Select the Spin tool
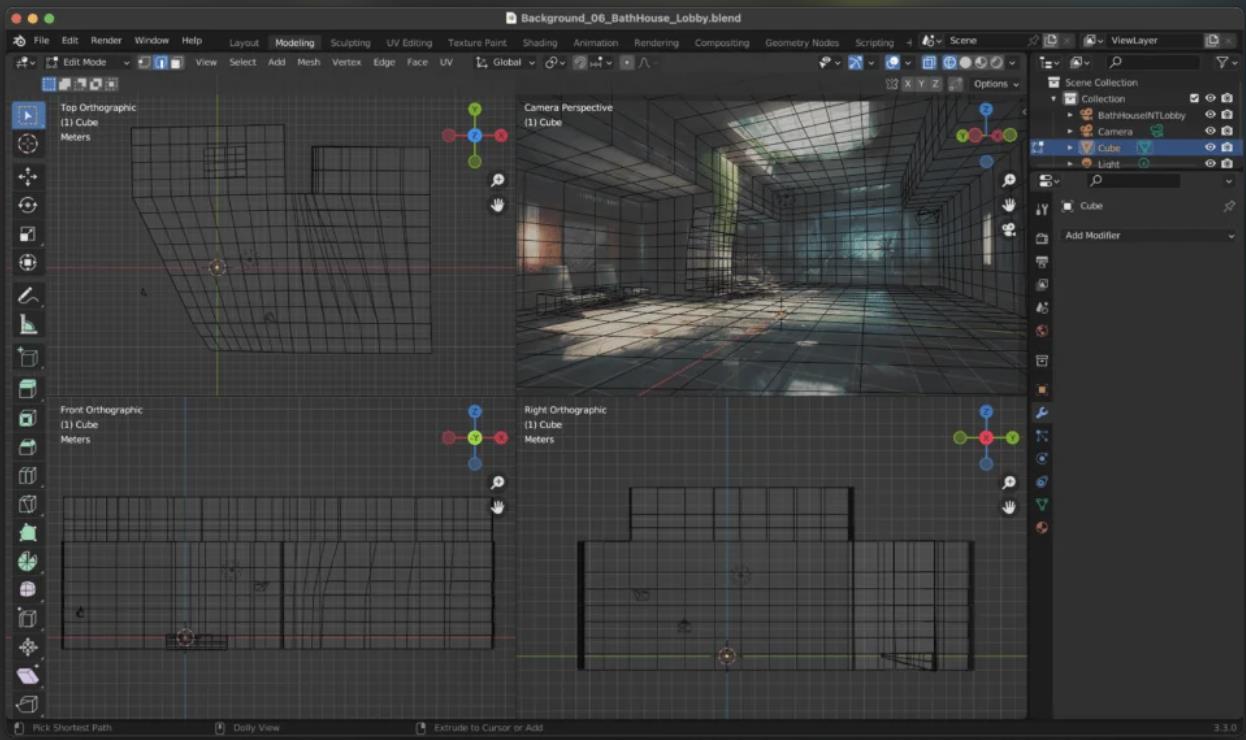Image resolution: width=1246 pixels, height=740 pixels. coord(28,562)
